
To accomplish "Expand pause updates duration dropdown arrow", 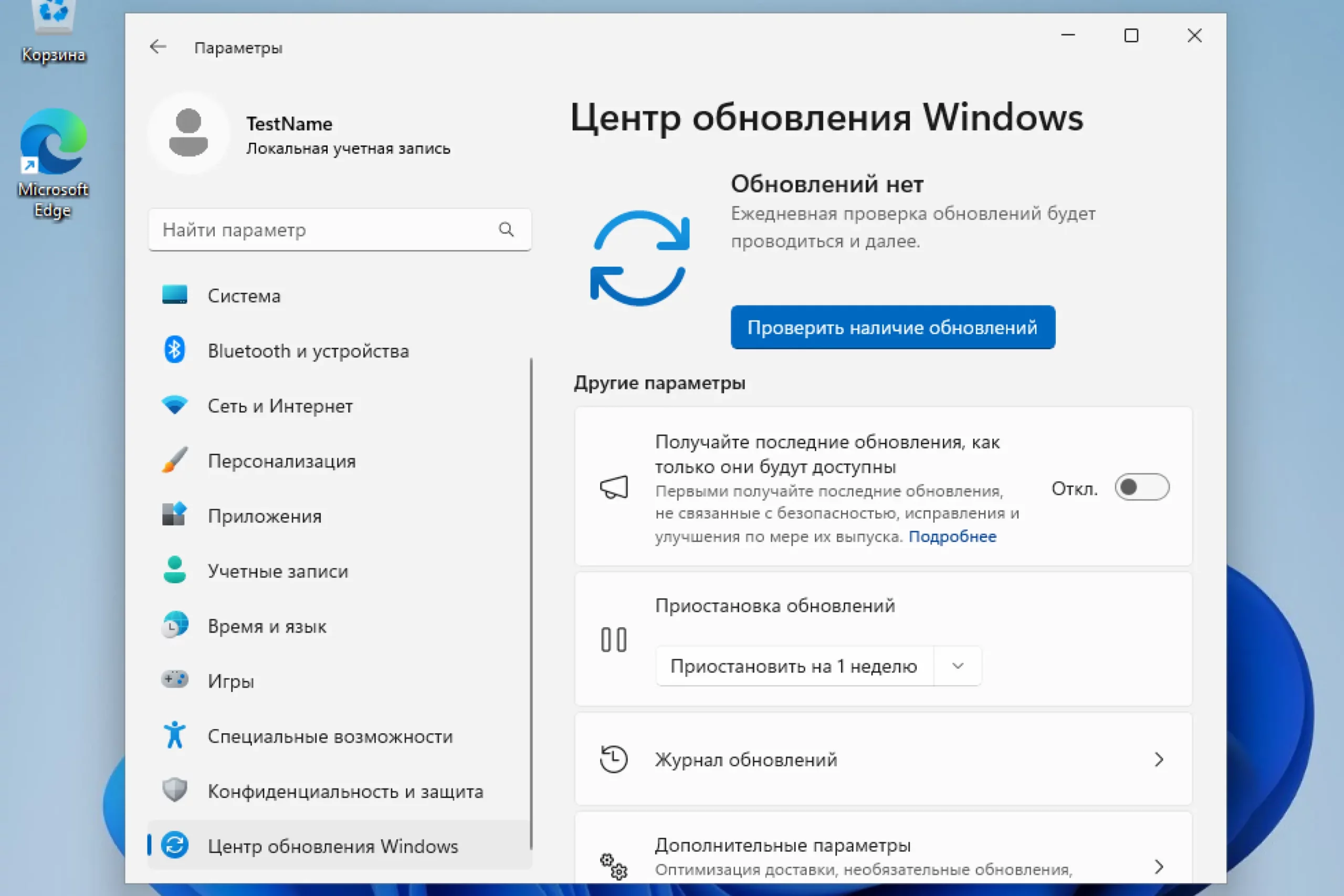I will pos(958,666).
